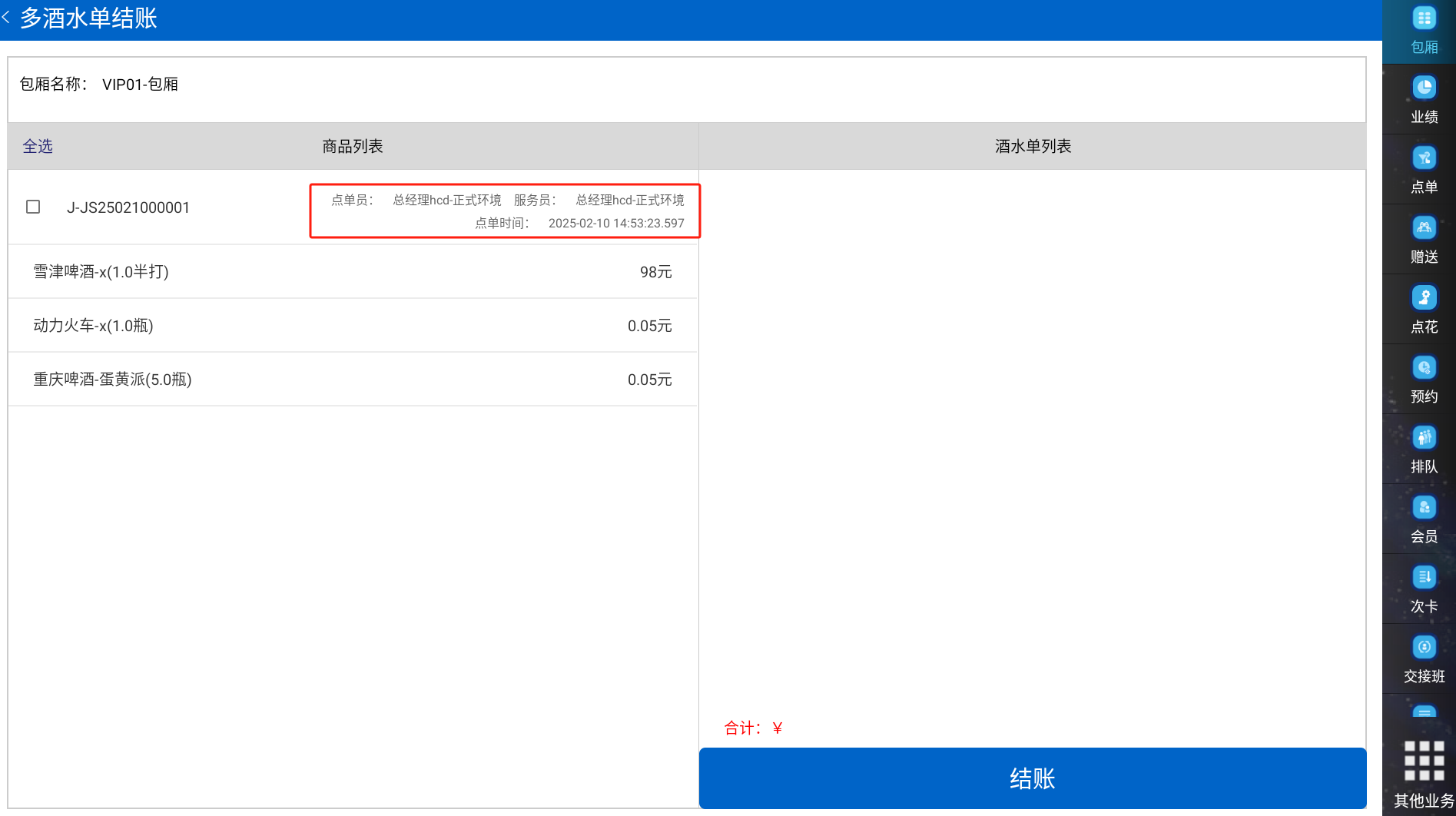The image size is (1456, 816).
Task: Click the 酒水单列表 column header
Action: coord(1033,146)
